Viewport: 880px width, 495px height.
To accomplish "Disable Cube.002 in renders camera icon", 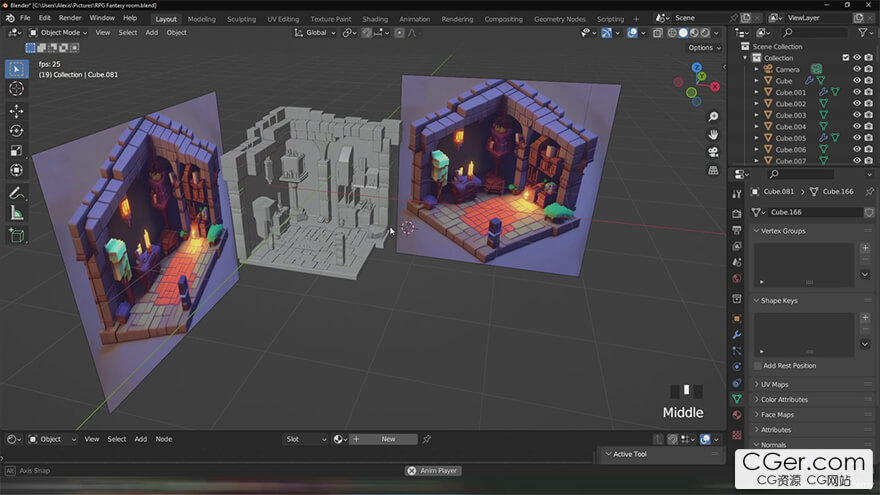I will click(x=868, y=103).
